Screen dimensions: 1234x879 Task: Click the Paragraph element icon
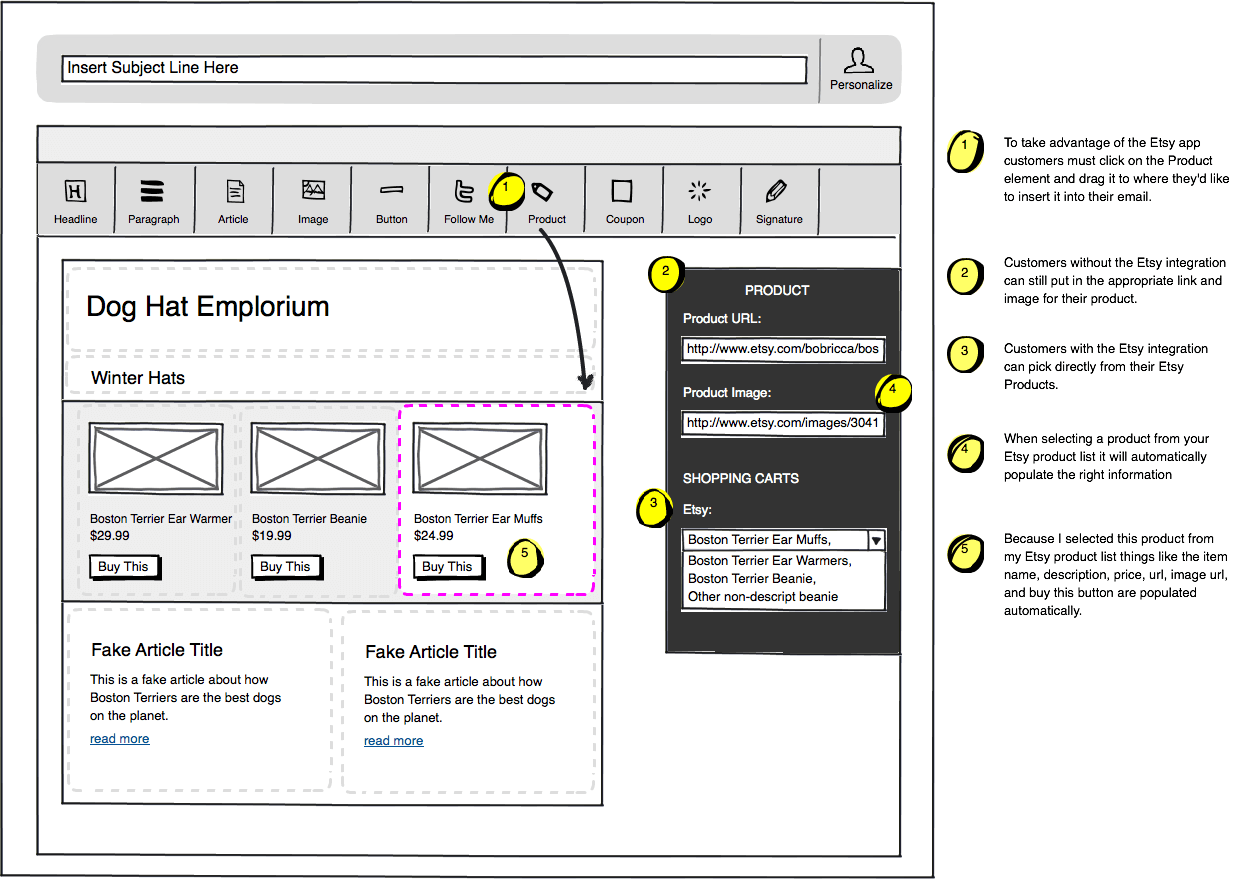pos(153,192)
